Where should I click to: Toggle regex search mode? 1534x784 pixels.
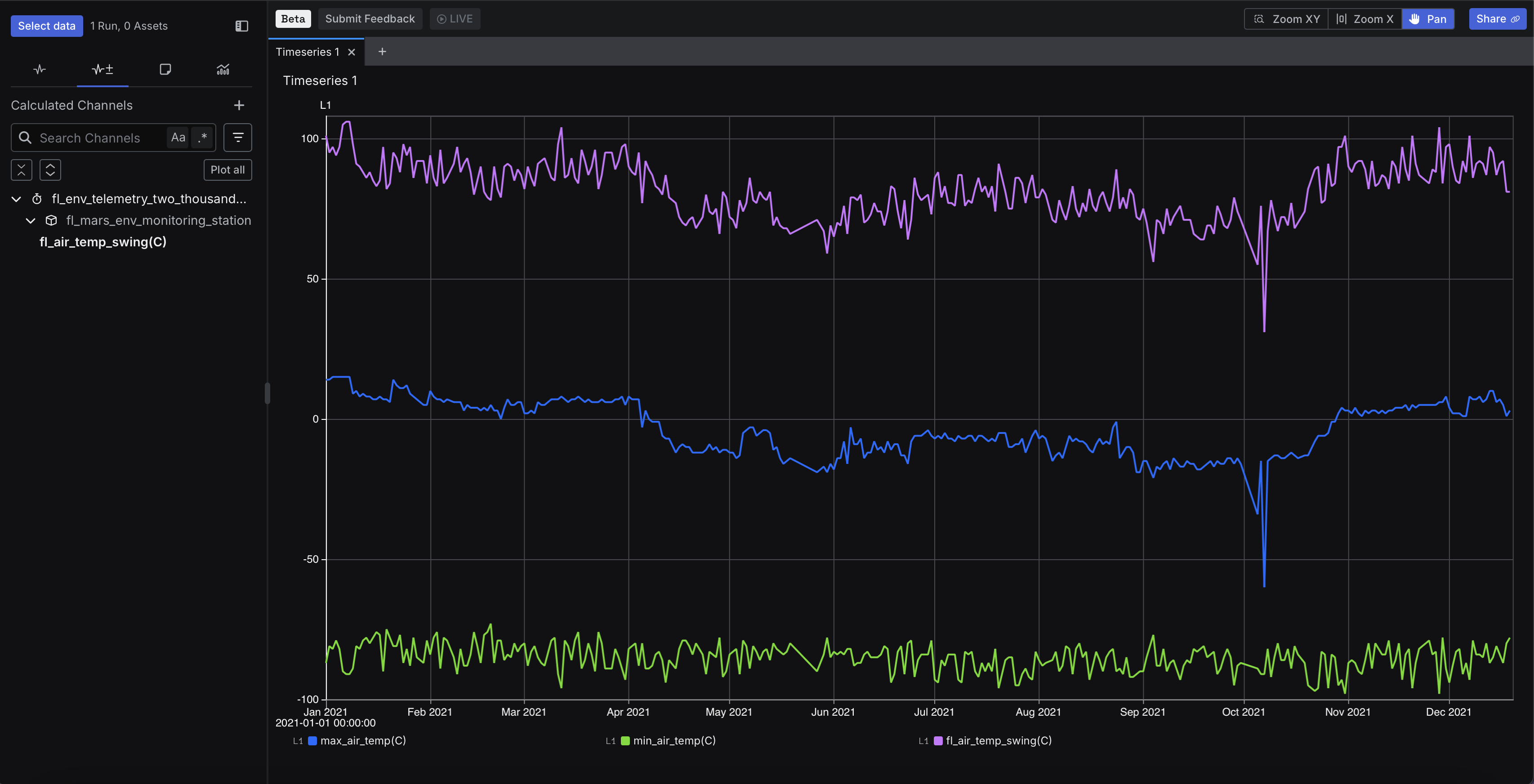(203, 138)
